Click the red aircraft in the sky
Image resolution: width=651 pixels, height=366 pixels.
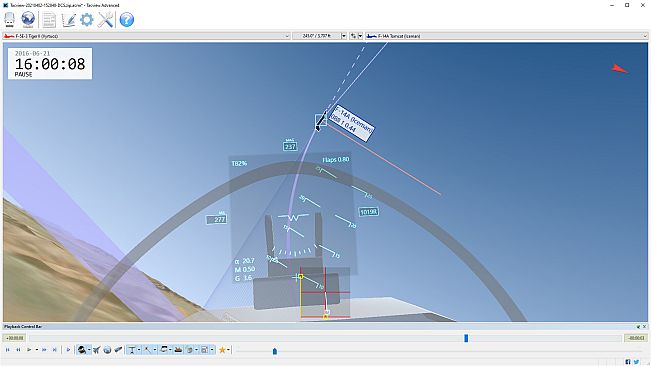click(x=619, y=69)
